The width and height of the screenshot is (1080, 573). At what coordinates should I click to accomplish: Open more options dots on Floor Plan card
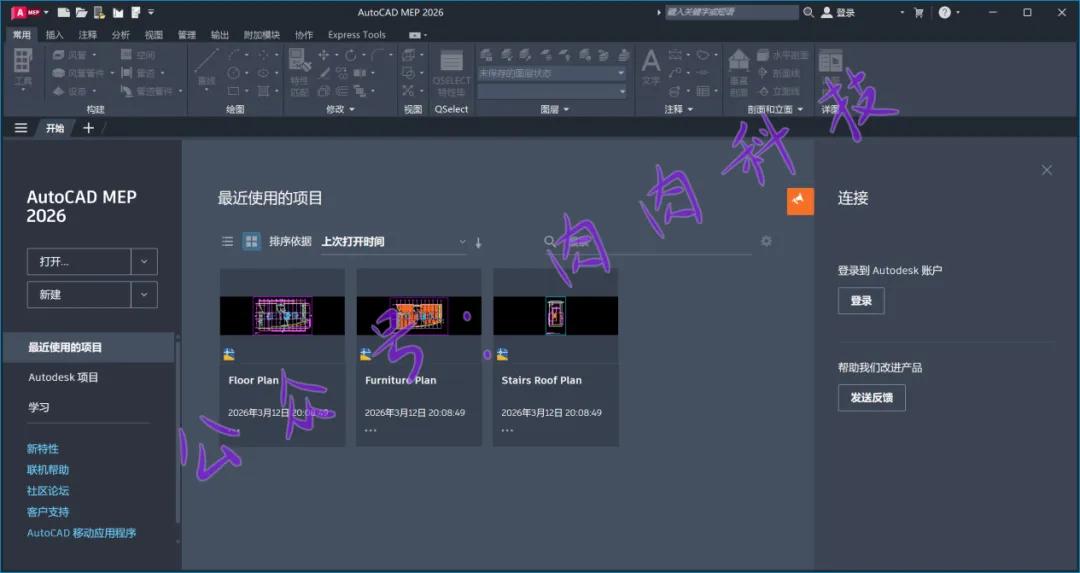pos(234,430)
